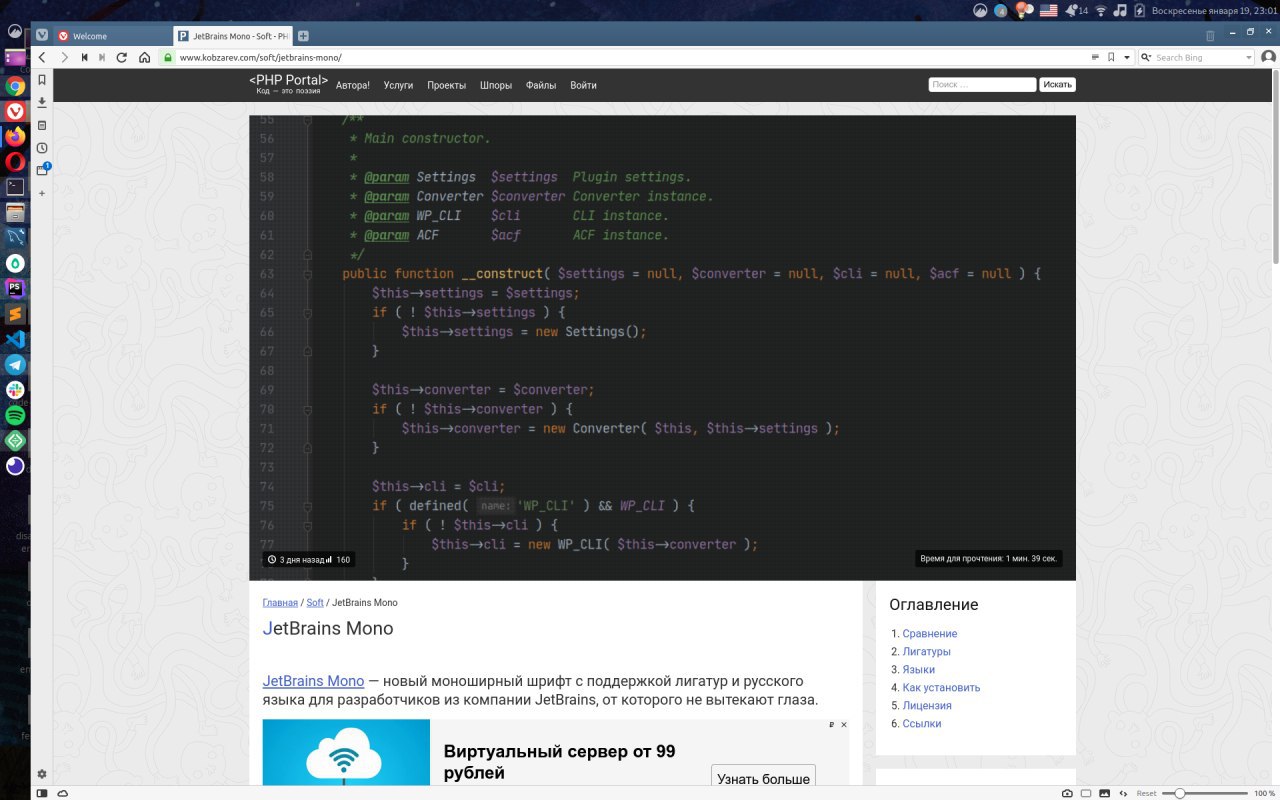Select the JetBrains Mono tab

[x=233, y=36]
